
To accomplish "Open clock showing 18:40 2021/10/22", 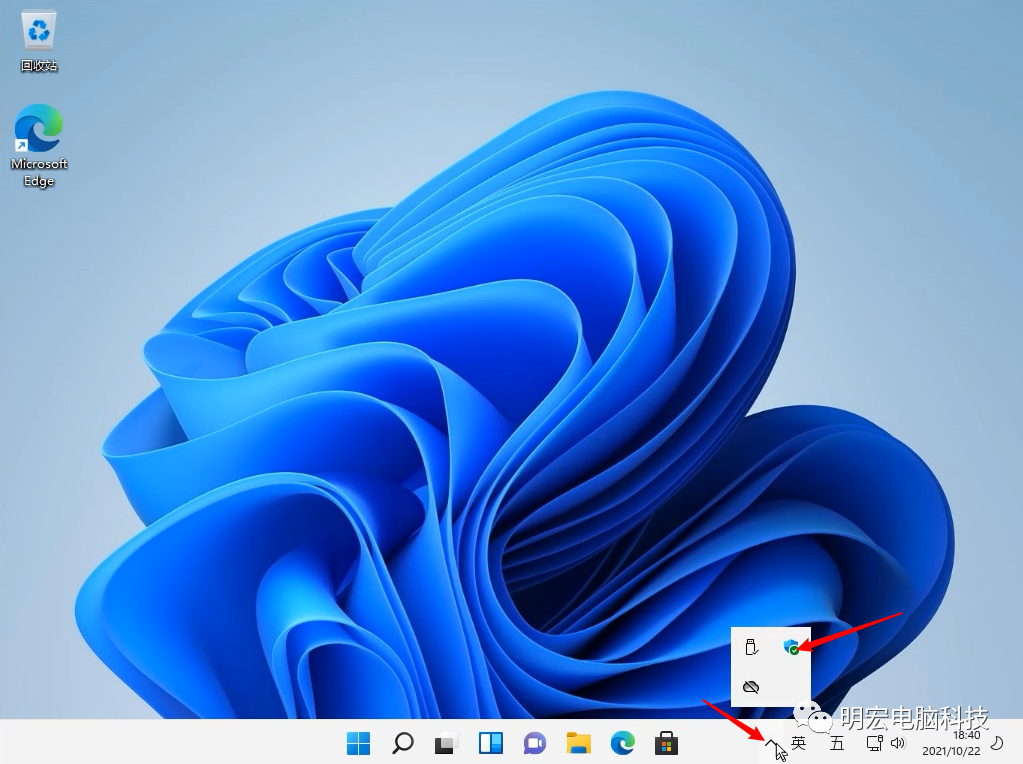I will [x=951, y=743].
